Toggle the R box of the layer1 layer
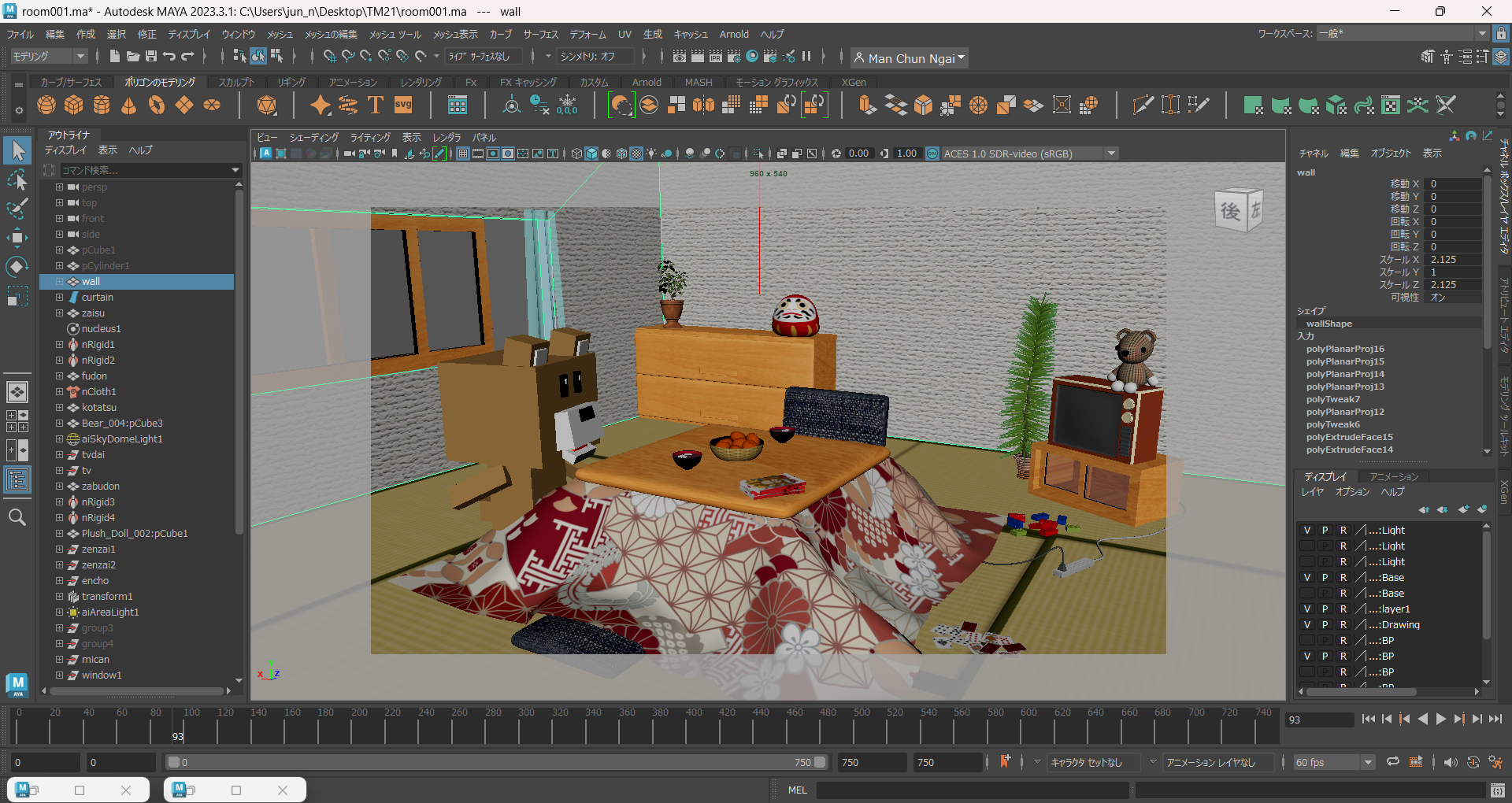 pyautogui.click(x=1343, y=609)
